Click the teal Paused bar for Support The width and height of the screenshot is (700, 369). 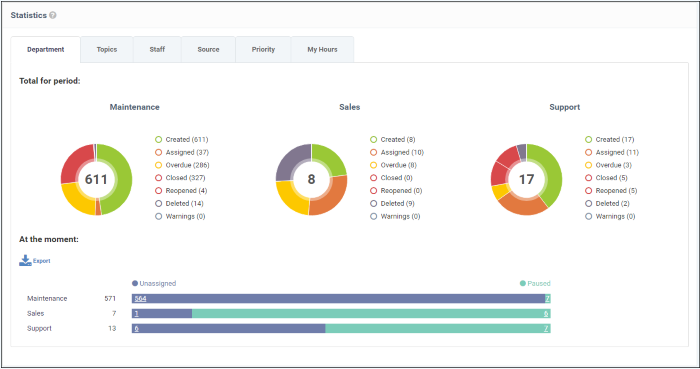[438, 329]
